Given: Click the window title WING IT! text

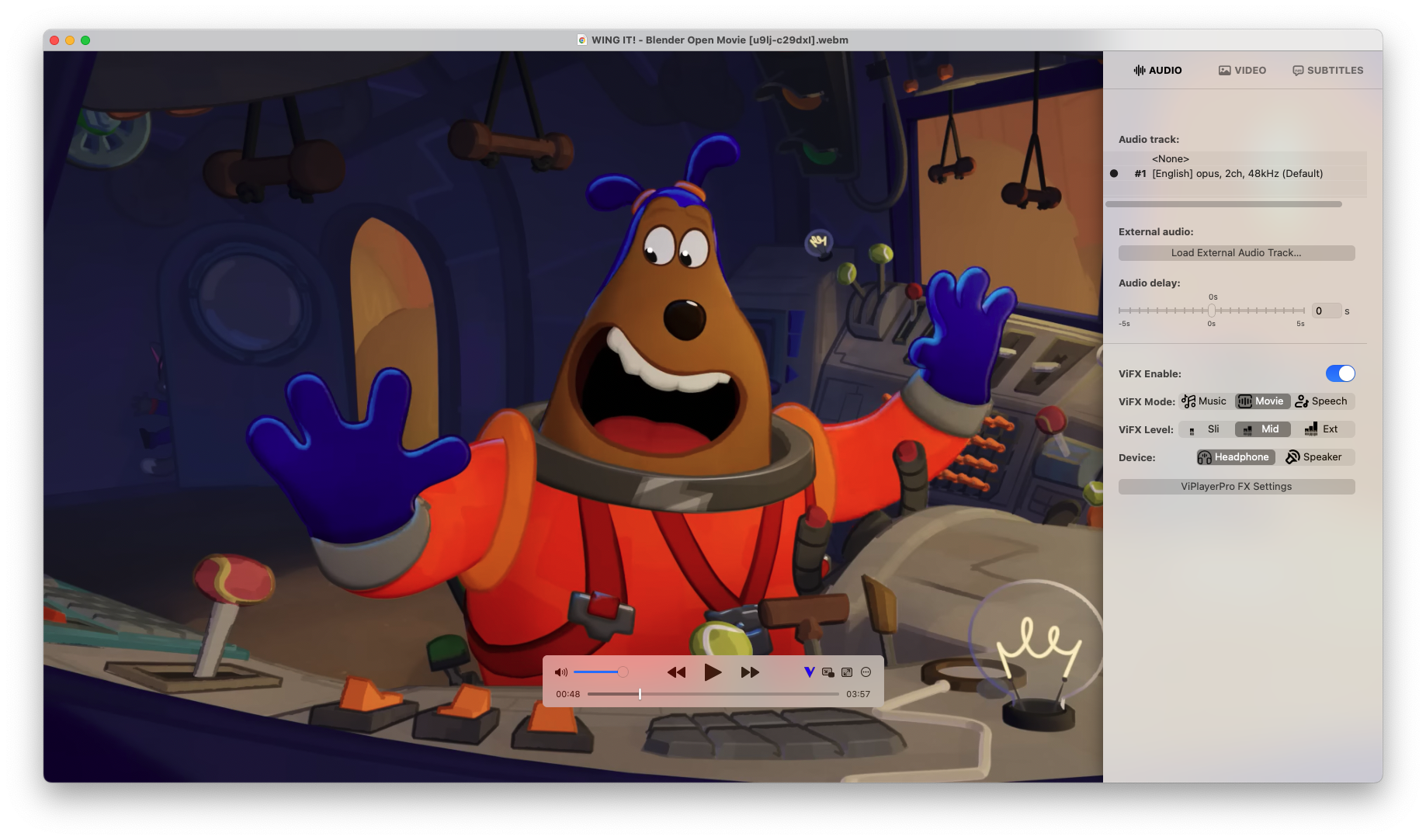Looking at the screenshot, I should (x=720, y=40).
